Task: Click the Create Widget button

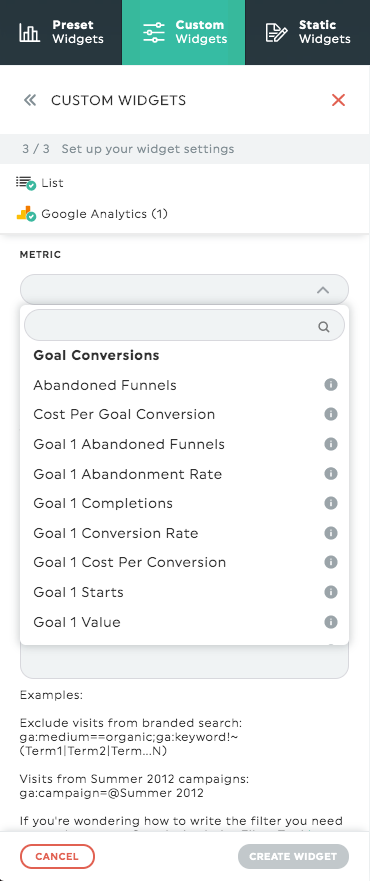Action: (x=293, y=857)
